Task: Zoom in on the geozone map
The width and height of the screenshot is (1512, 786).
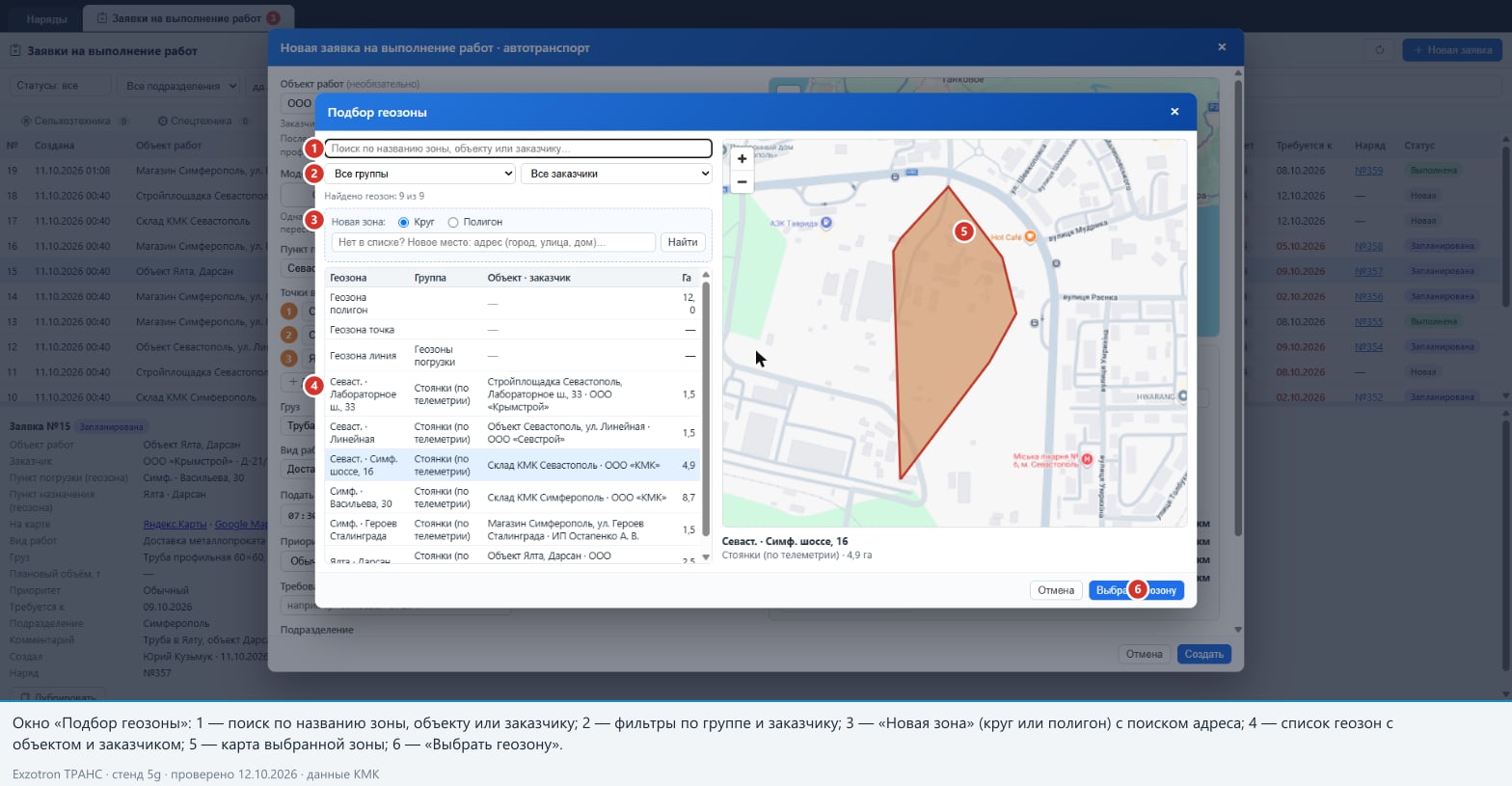Action: (742, 159)
